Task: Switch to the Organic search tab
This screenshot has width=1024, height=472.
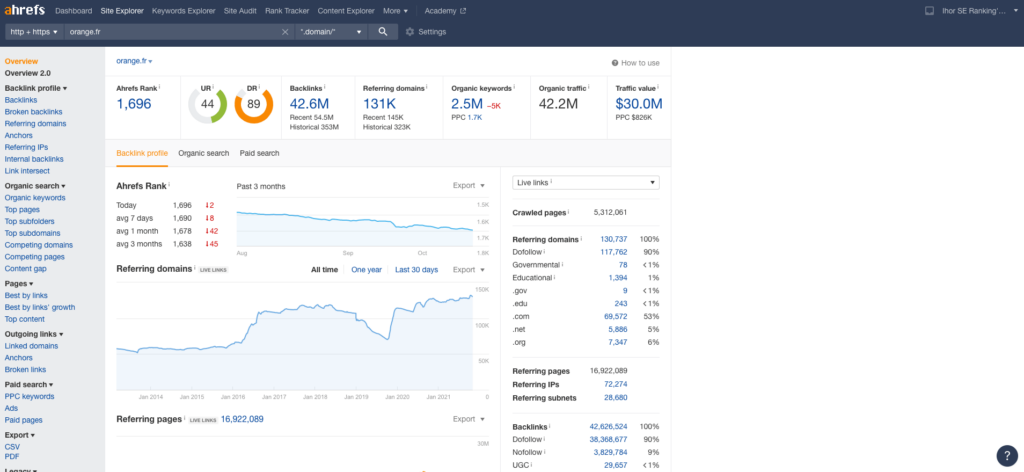Action: (204, 153)
